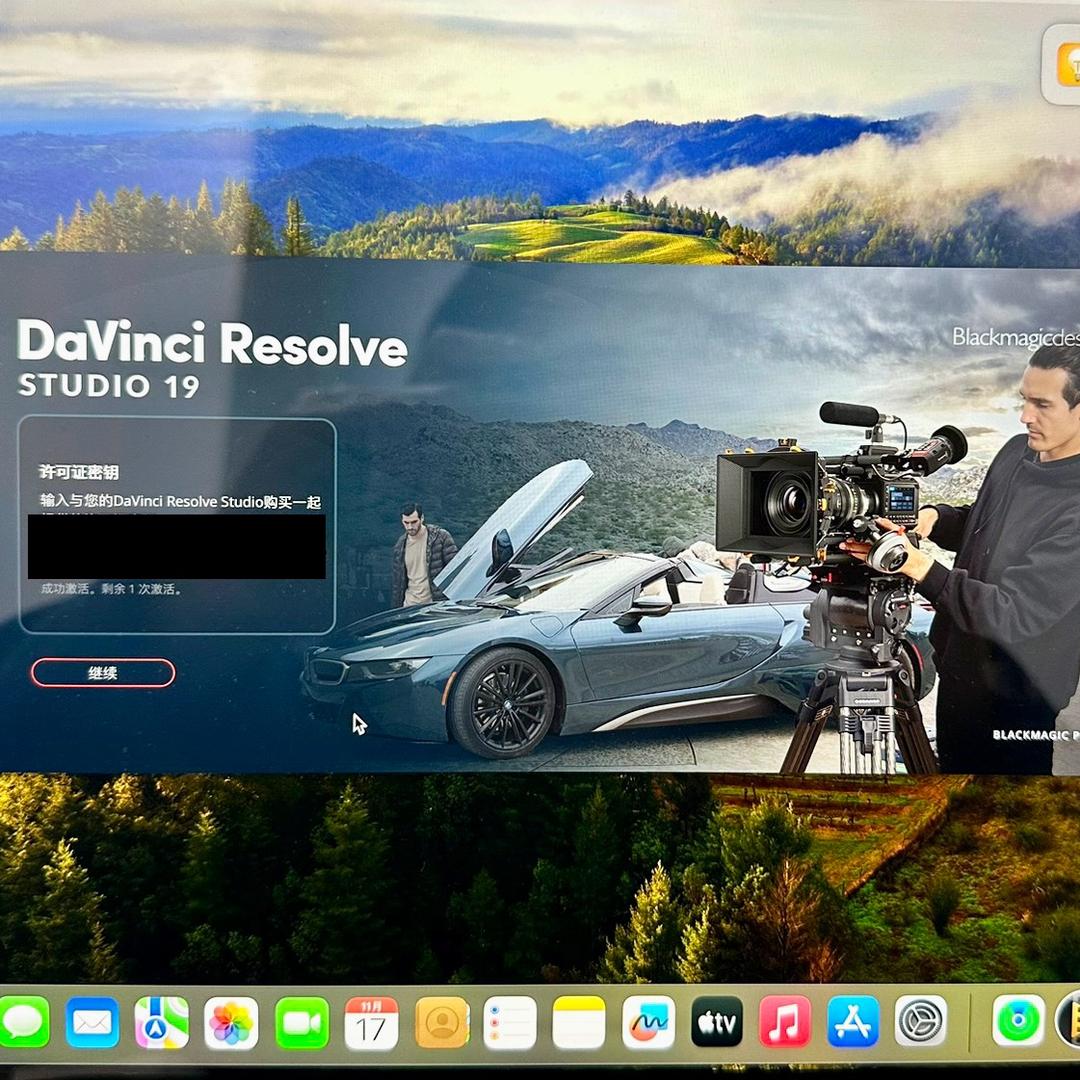1080x1080 pixels.
Task: Click the Blackmagicdesign logo text
Action: pos(1014,337)
